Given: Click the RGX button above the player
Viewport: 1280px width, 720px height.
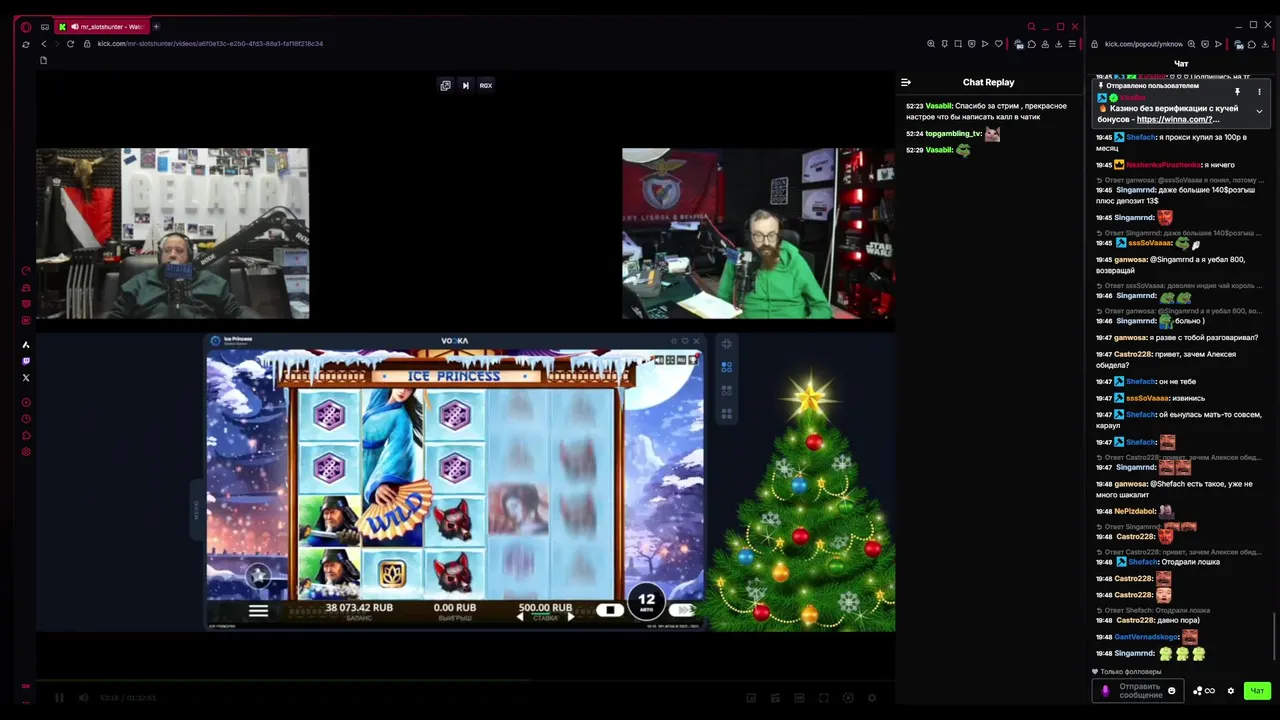Looking at the screenshot, I should (x=486, y=85).
